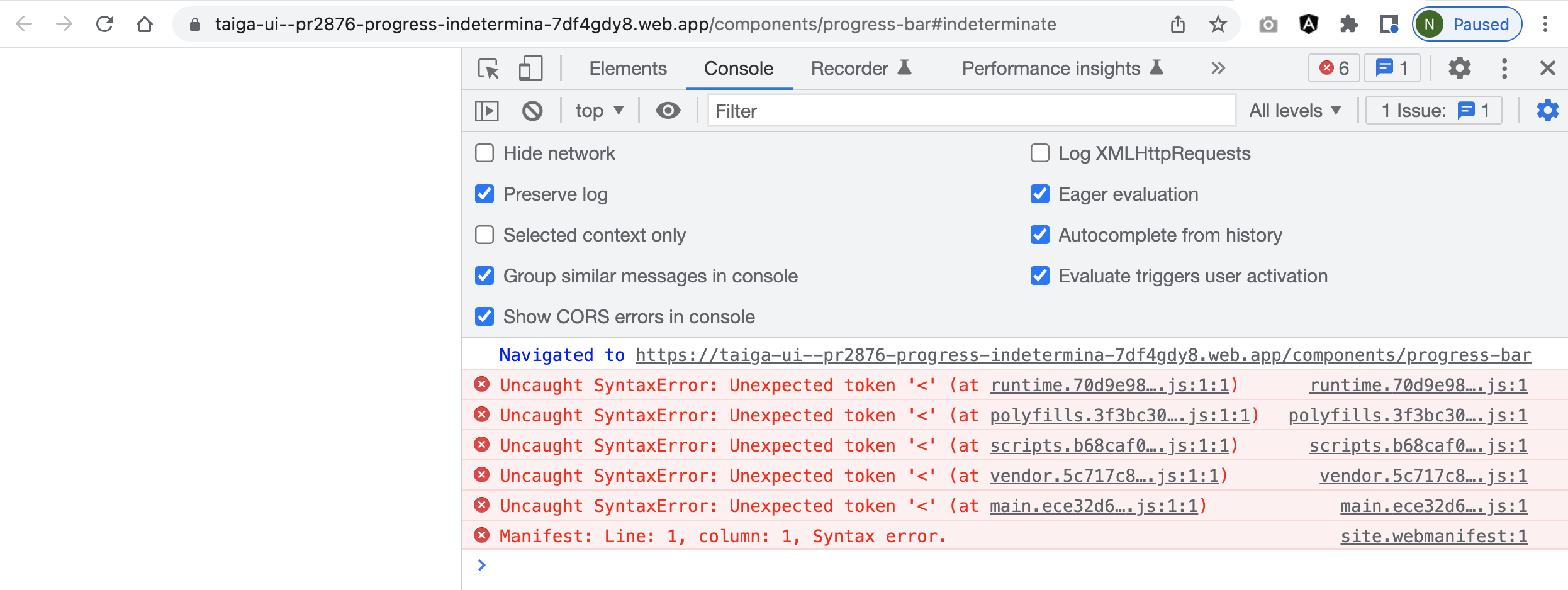The image size is (1568, 590).
Task: Open browser extensions puzzle icon
Action: coord(1349,24)
